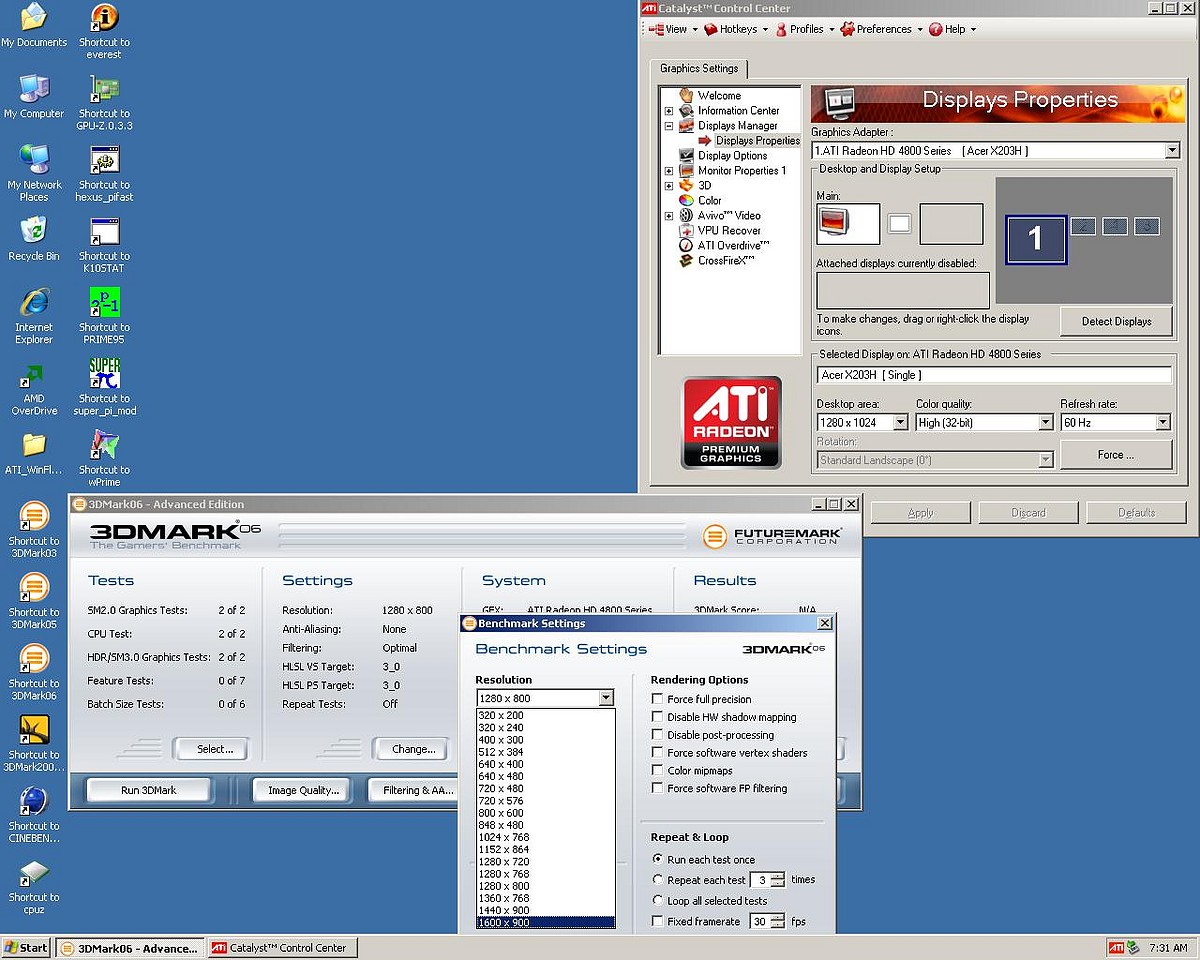Click display 1 thumbnail in Catalyst
Viewport: 1200px width, 960px height.
pyautogui.click(x=1036, y=238)
